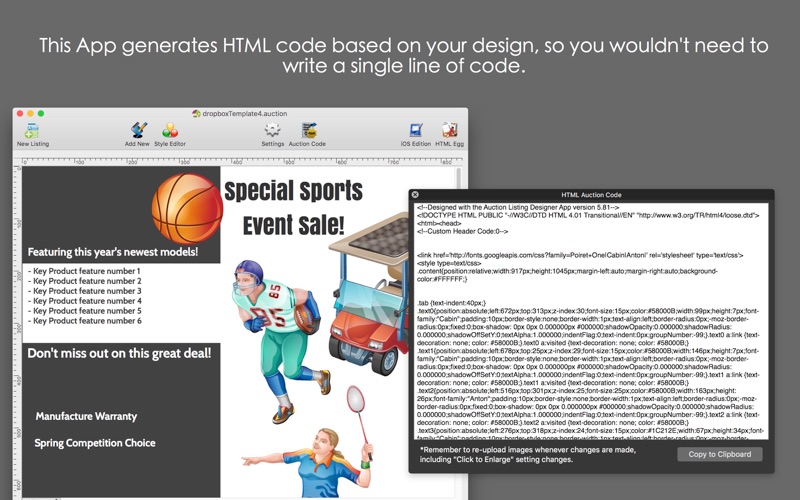
Task: Open the Style Editor
Action: [x=170, y=135]
